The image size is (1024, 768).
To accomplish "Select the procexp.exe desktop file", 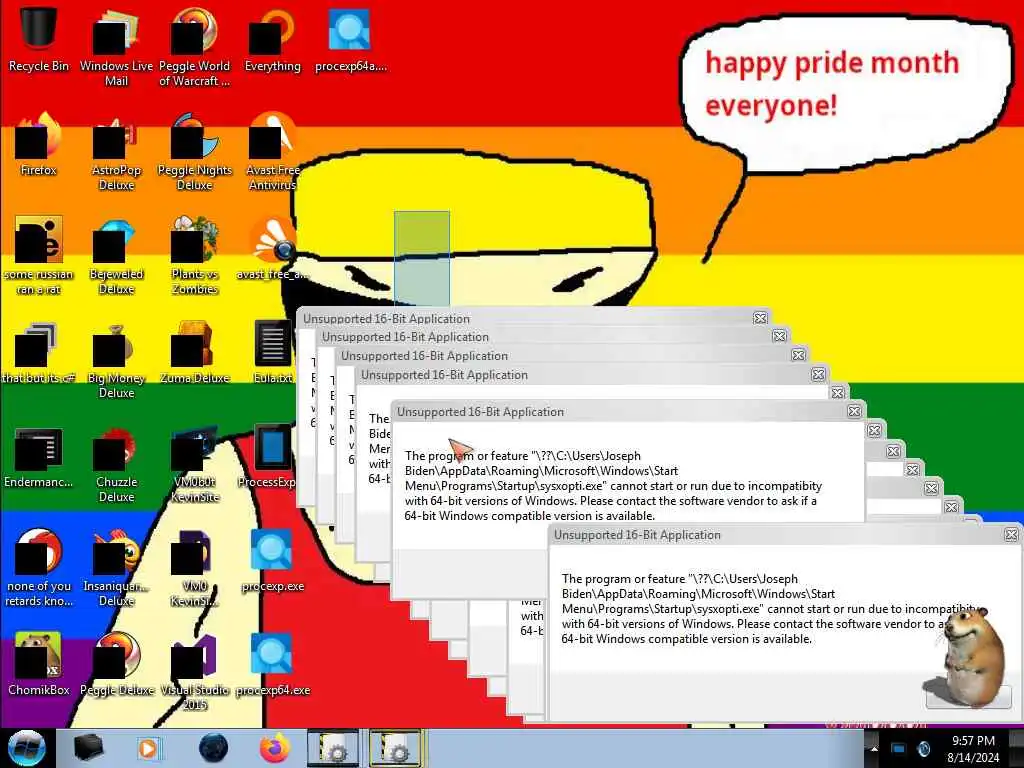I will (272, 560).
